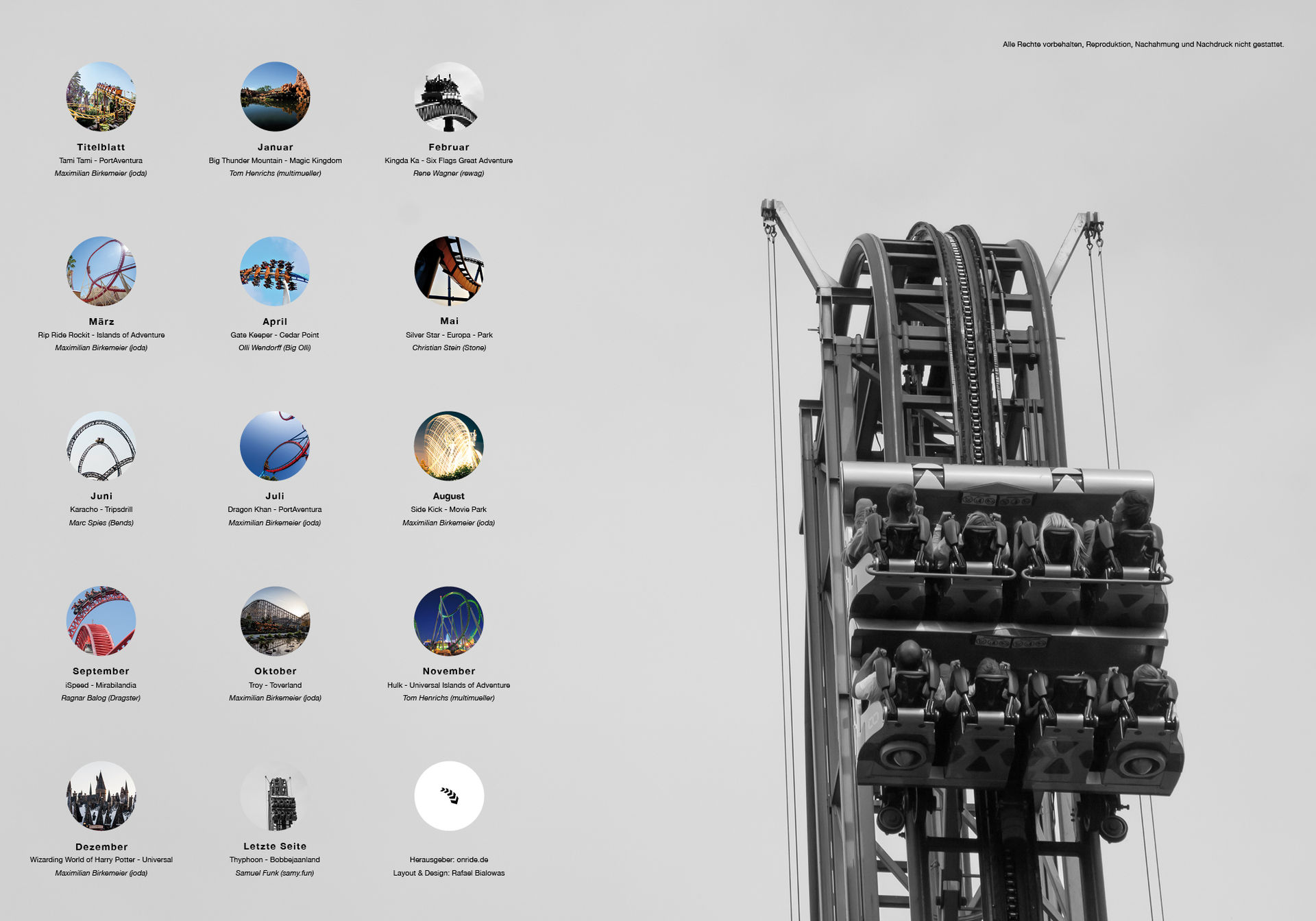Click the November Hulk green coaster thumbnail
Image resolution: width=1316 pixels, height=921 pixels.
click(x=449, y=621)
